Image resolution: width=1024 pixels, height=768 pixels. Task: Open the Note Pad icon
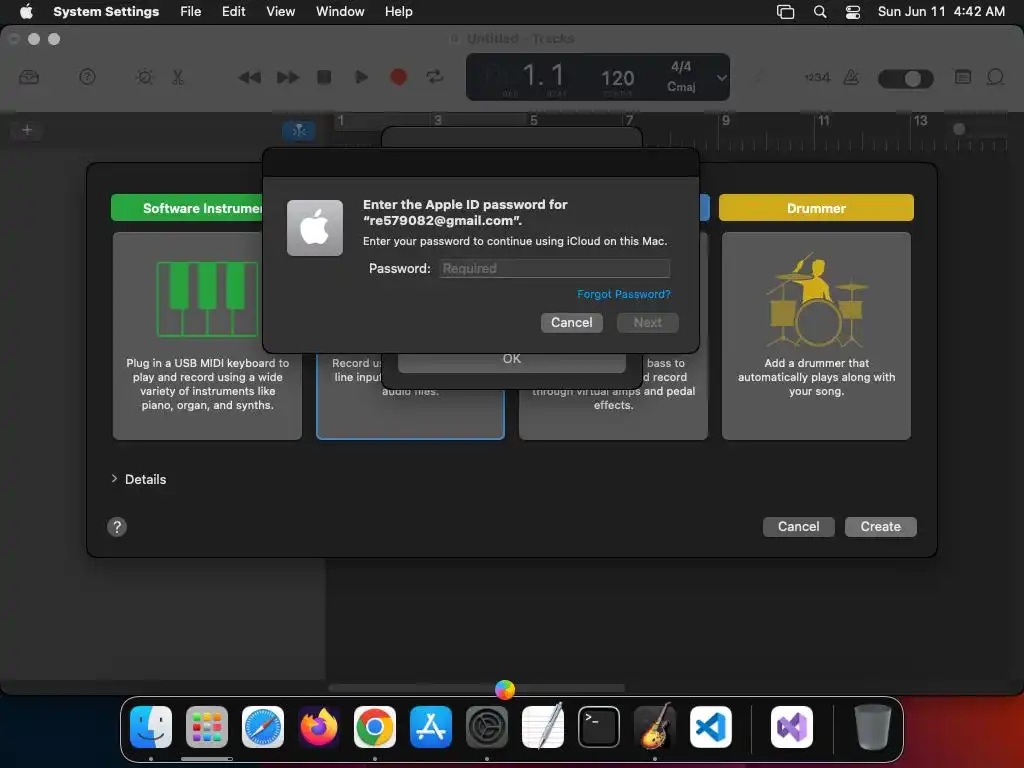(963, 77)
